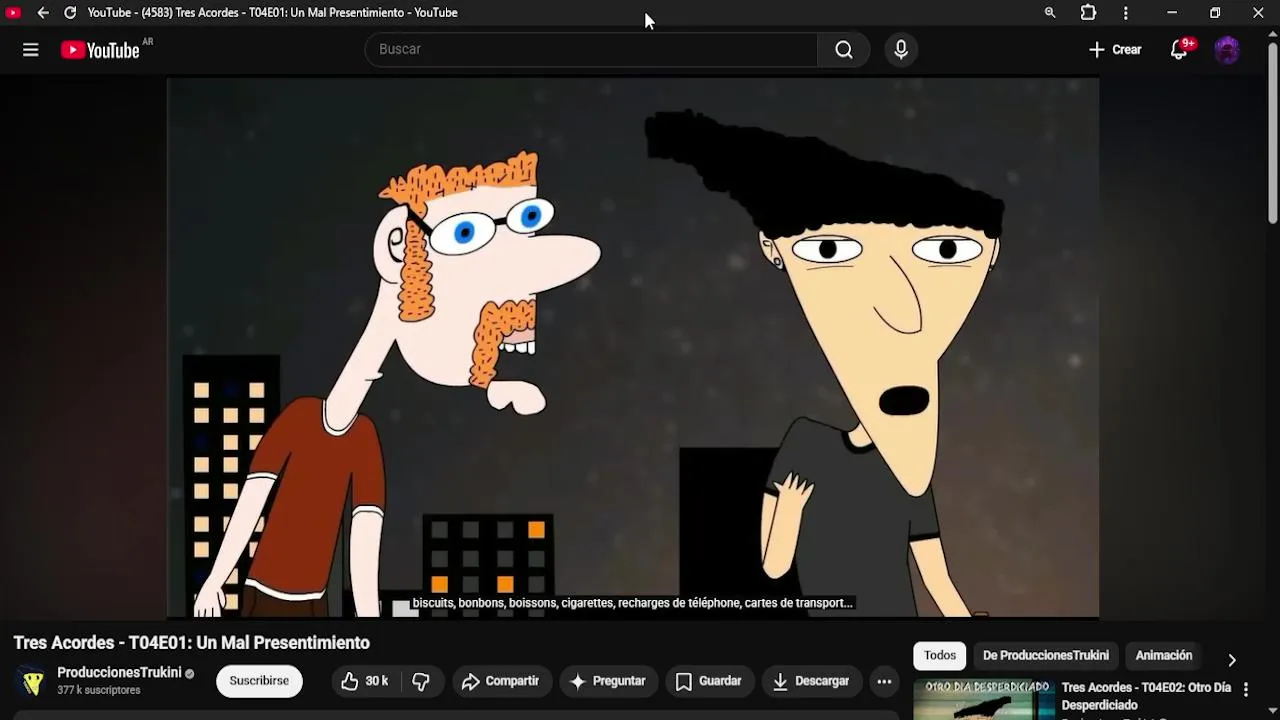
Task: Open the ProduccionesTrukini channel name link
Action: point(119,673)
